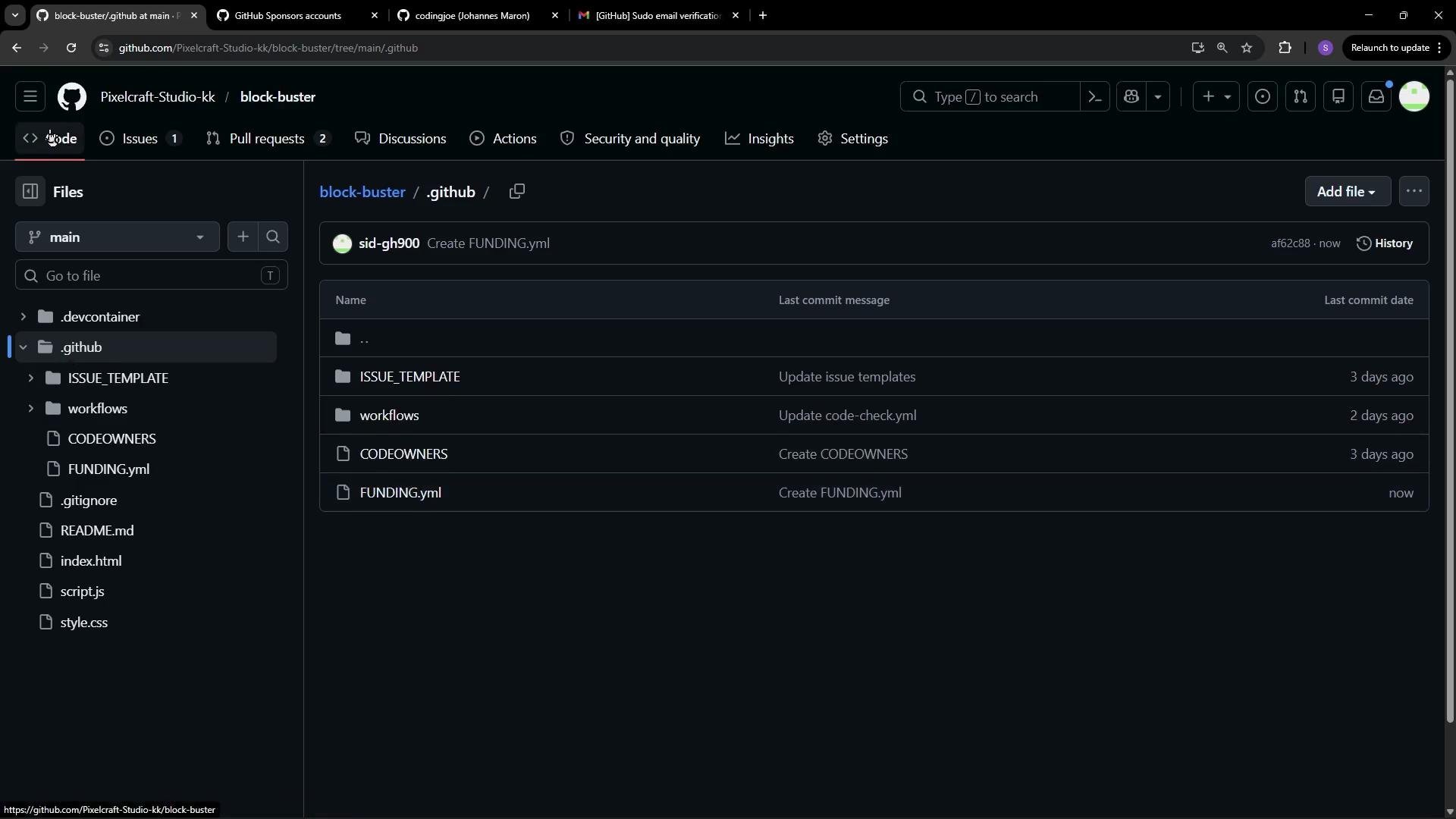Open Copilot chat icon
1456x819 pixels.
click(x=1131, y=97)
